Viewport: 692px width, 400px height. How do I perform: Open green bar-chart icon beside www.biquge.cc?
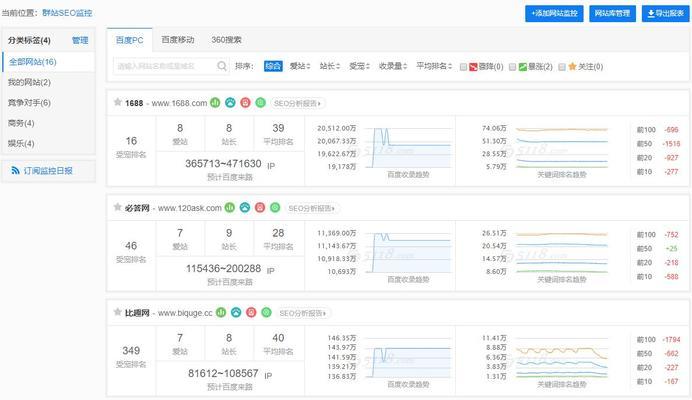[x=221, y=312]
